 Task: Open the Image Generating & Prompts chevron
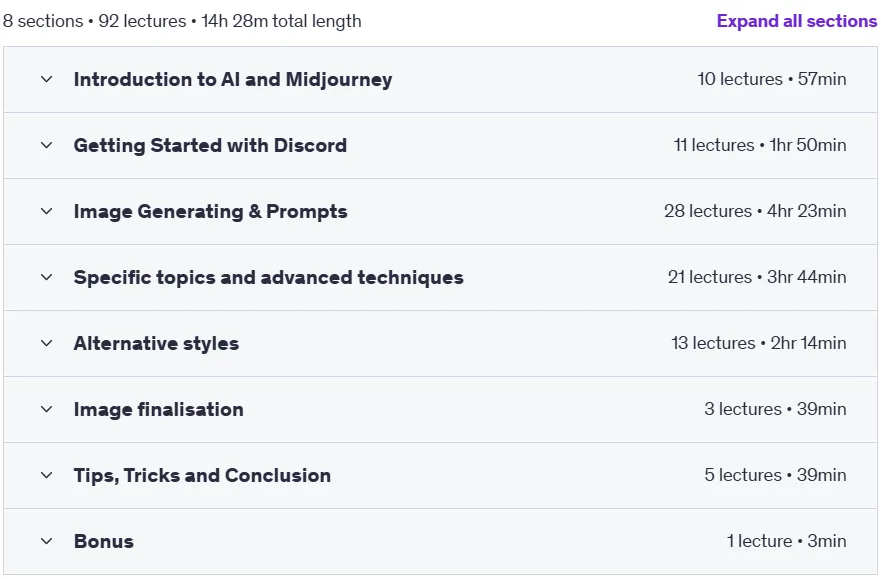click(47, 211)
